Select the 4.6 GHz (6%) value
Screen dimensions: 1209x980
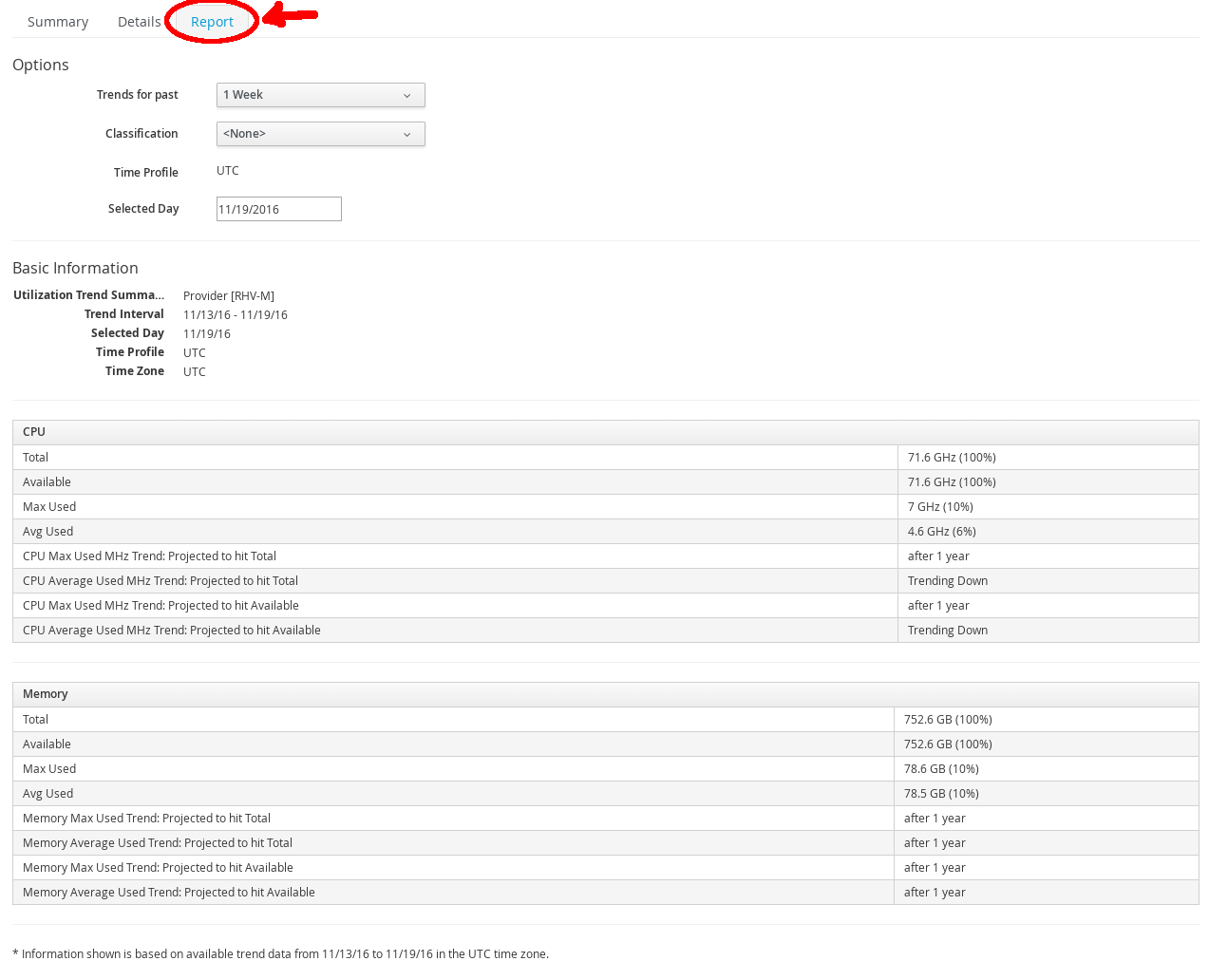coord(942,532)
